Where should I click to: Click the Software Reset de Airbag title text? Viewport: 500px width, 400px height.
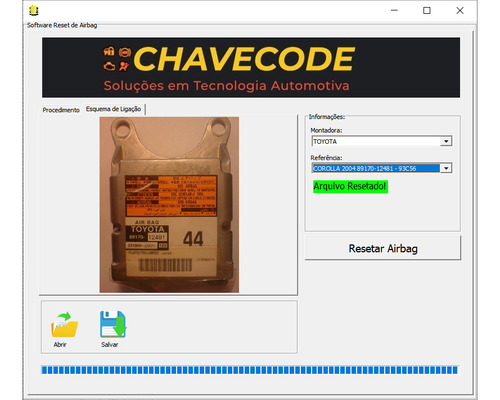point(62,25)
